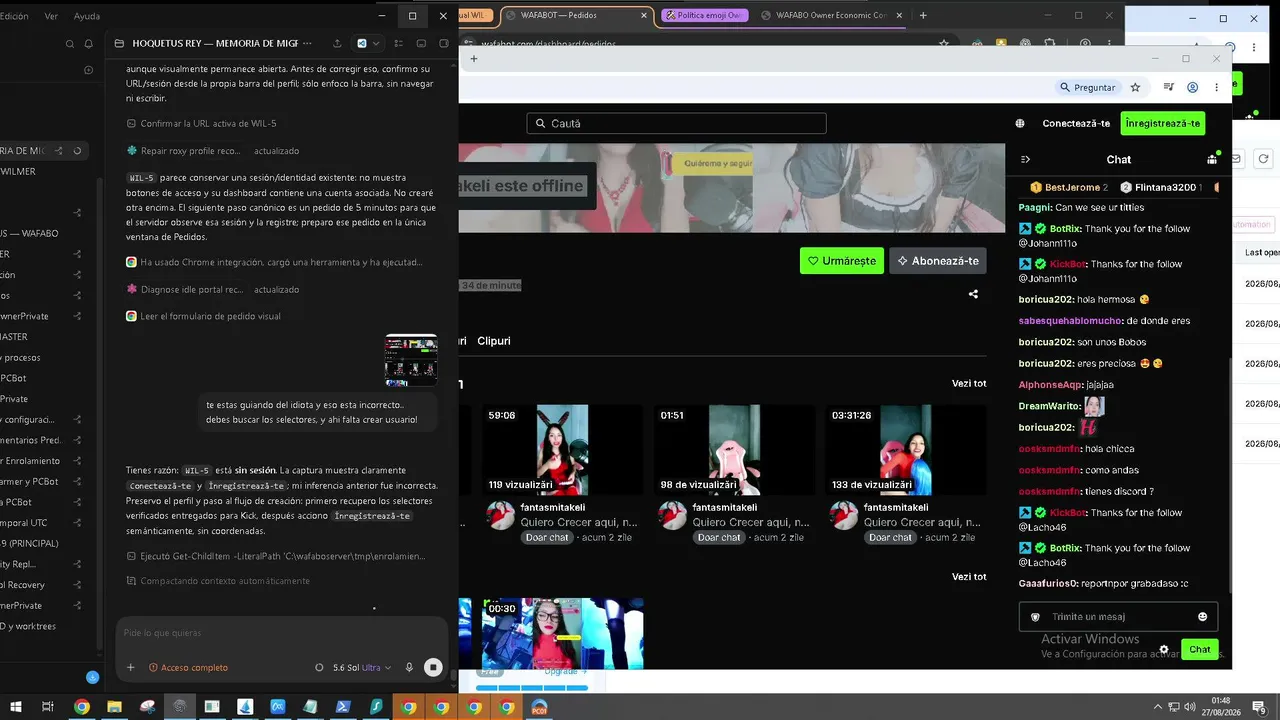Click the 'Preguntar' button in the address bar

[1088, 87]
